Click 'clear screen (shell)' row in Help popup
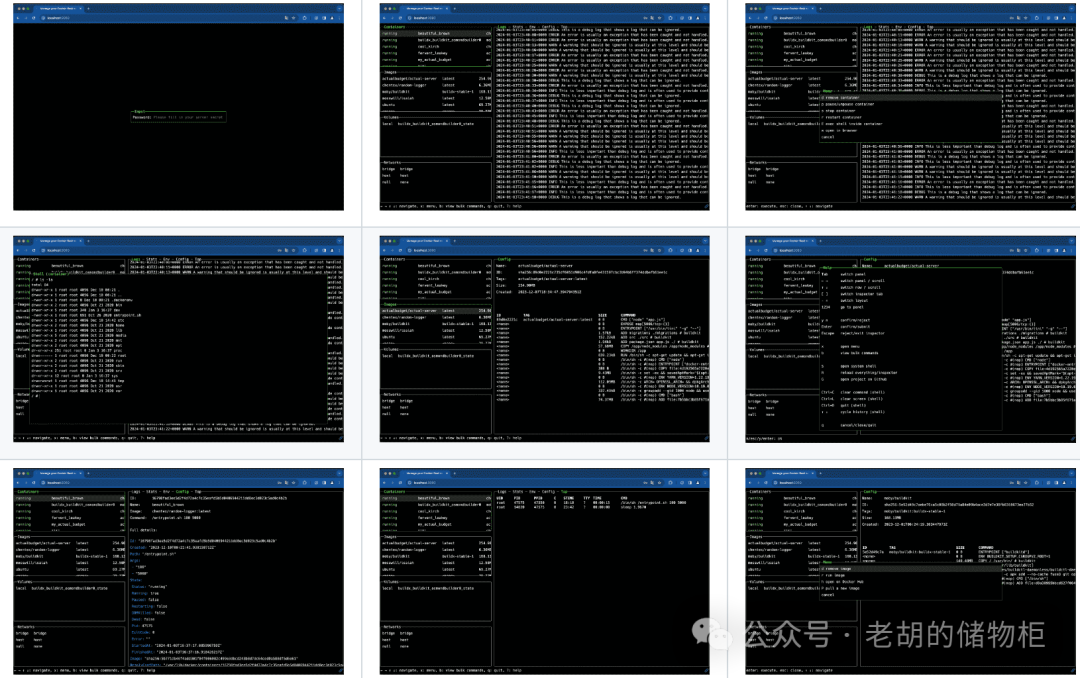Image resolution: width=1080 pixels, height=678 pixels. click(911, 399)
